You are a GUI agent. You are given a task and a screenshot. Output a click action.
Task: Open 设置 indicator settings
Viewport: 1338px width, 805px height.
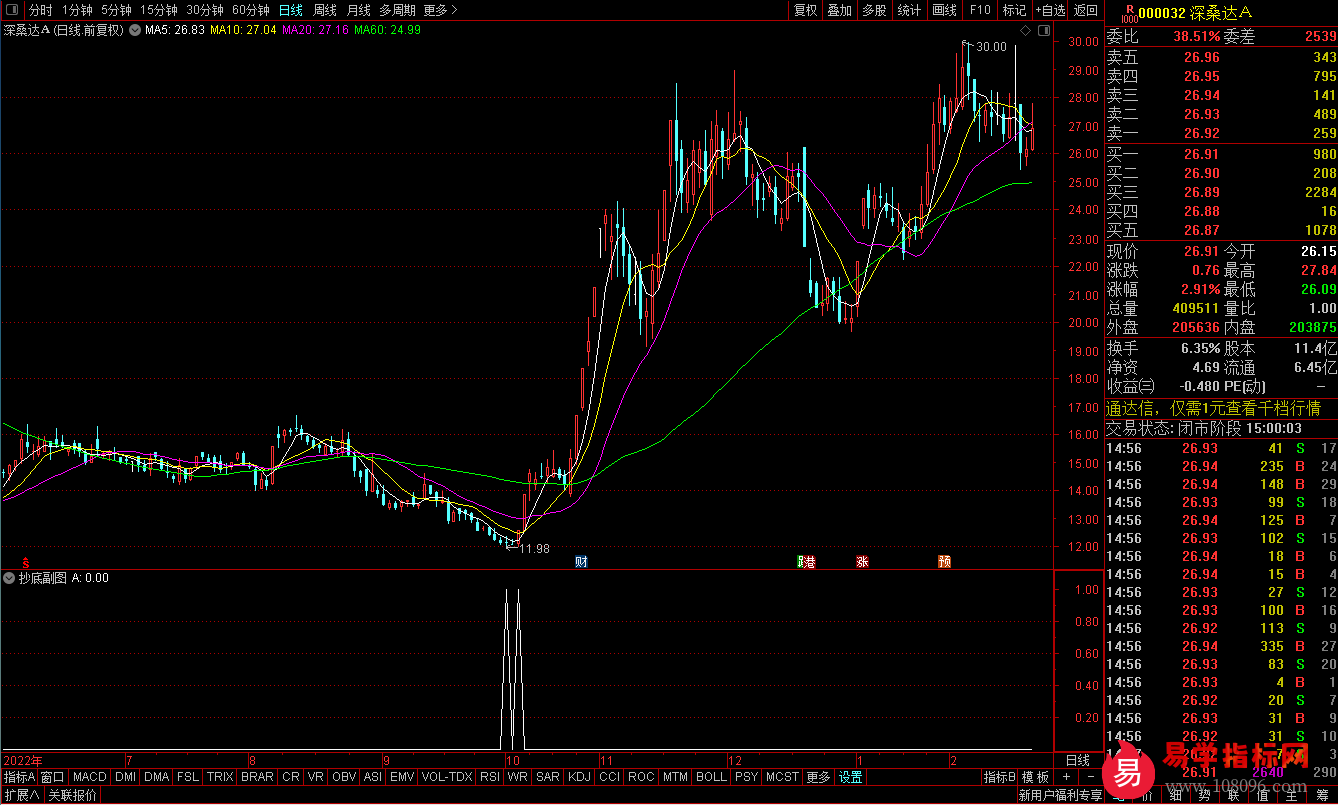tap(851, 777)
